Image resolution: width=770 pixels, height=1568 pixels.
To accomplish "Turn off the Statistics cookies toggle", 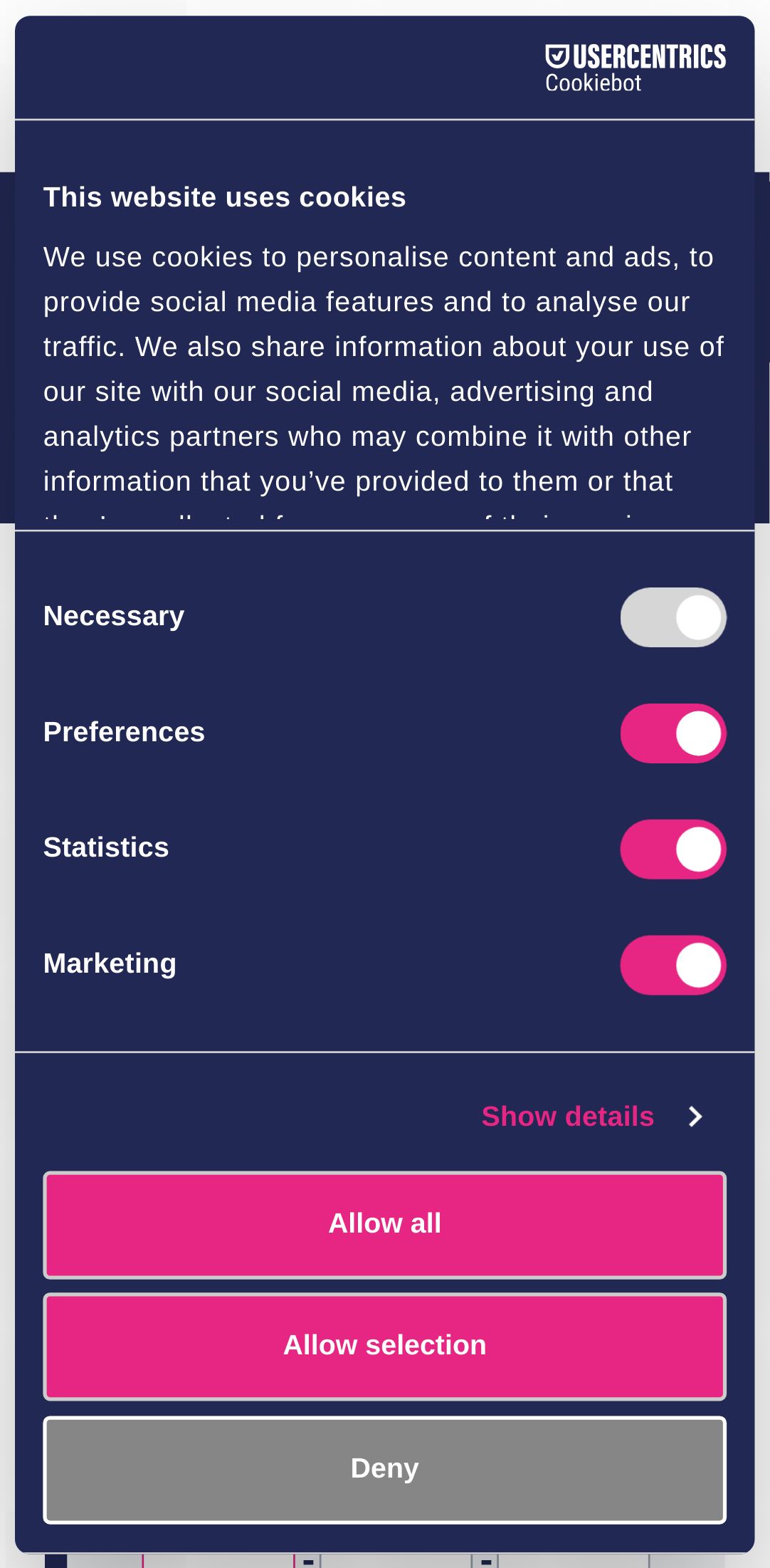I will coord(673,850).
